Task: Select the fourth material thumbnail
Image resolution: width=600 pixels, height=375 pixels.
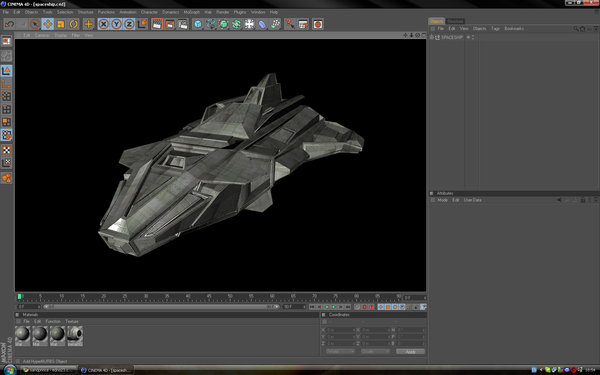Action: [75, 336]
